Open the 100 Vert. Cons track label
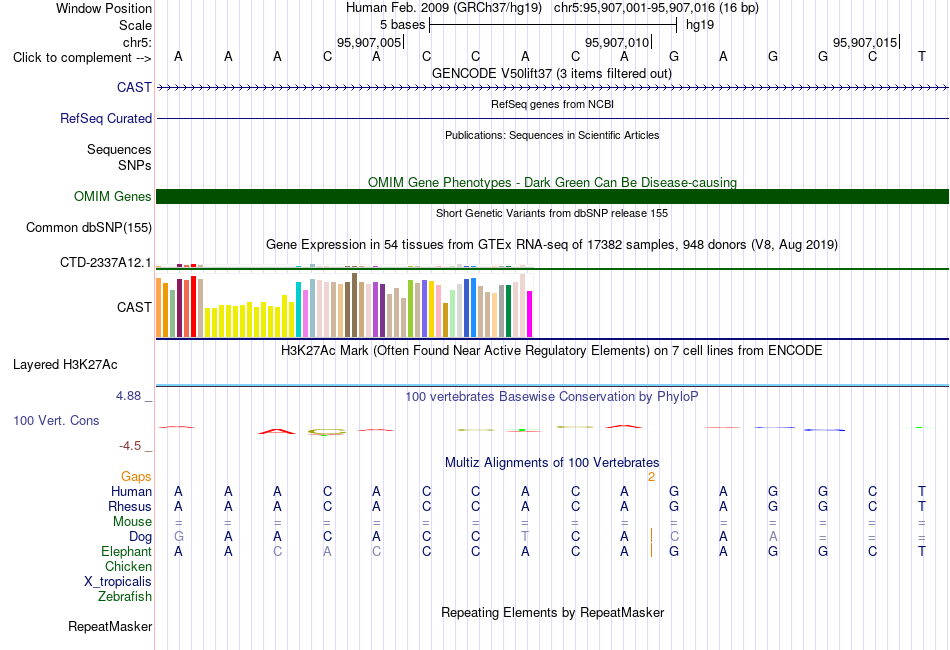The width and height of the screenshot is (950, 650). click(x=56, y=420)
